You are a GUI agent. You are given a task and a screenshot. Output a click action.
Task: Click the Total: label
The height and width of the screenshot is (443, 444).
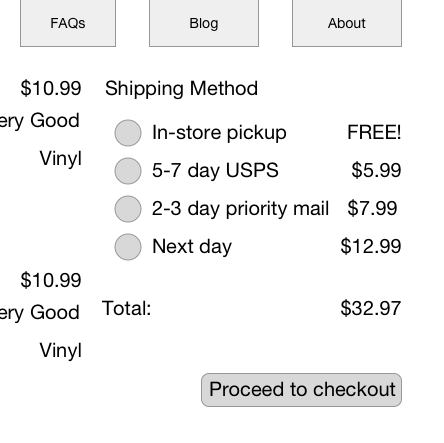click(x=126, y=308)
